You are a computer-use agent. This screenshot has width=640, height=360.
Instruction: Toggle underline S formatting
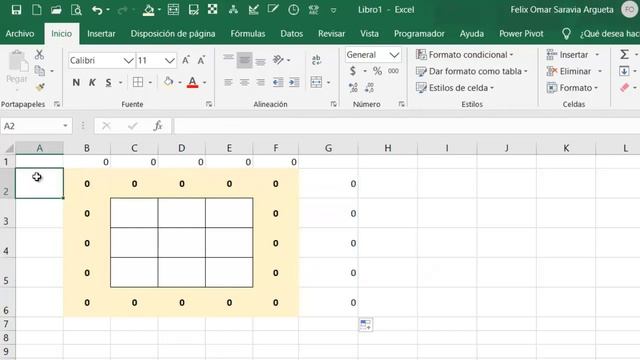tap(108, 82)
